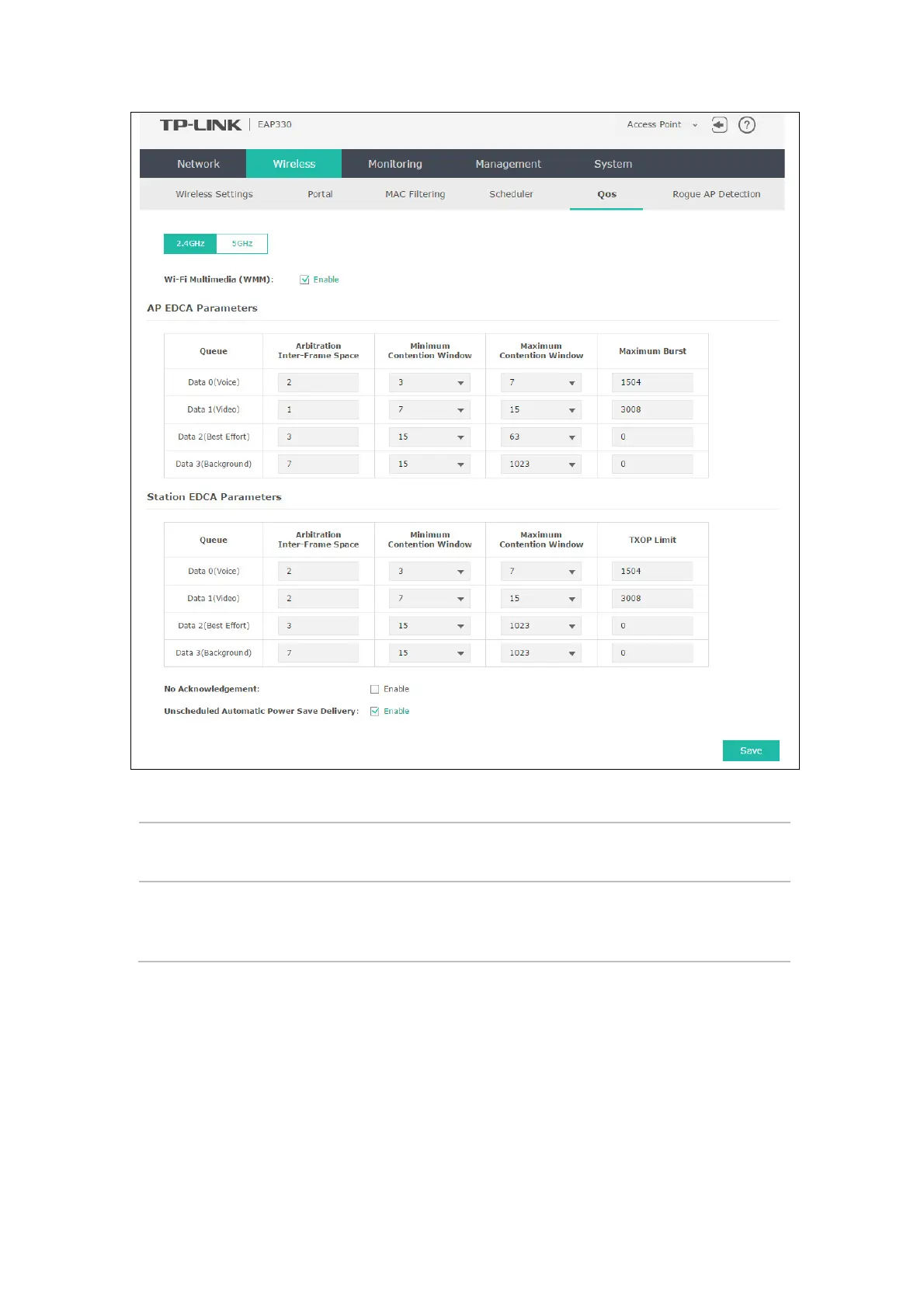
Task: Click Station Video TXOP Limit field 3008
Action: [x=652, y=598]
